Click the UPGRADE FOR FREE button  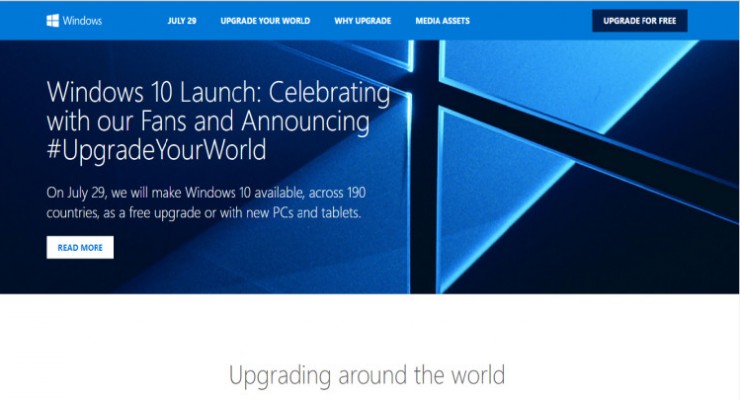(639, 21)
